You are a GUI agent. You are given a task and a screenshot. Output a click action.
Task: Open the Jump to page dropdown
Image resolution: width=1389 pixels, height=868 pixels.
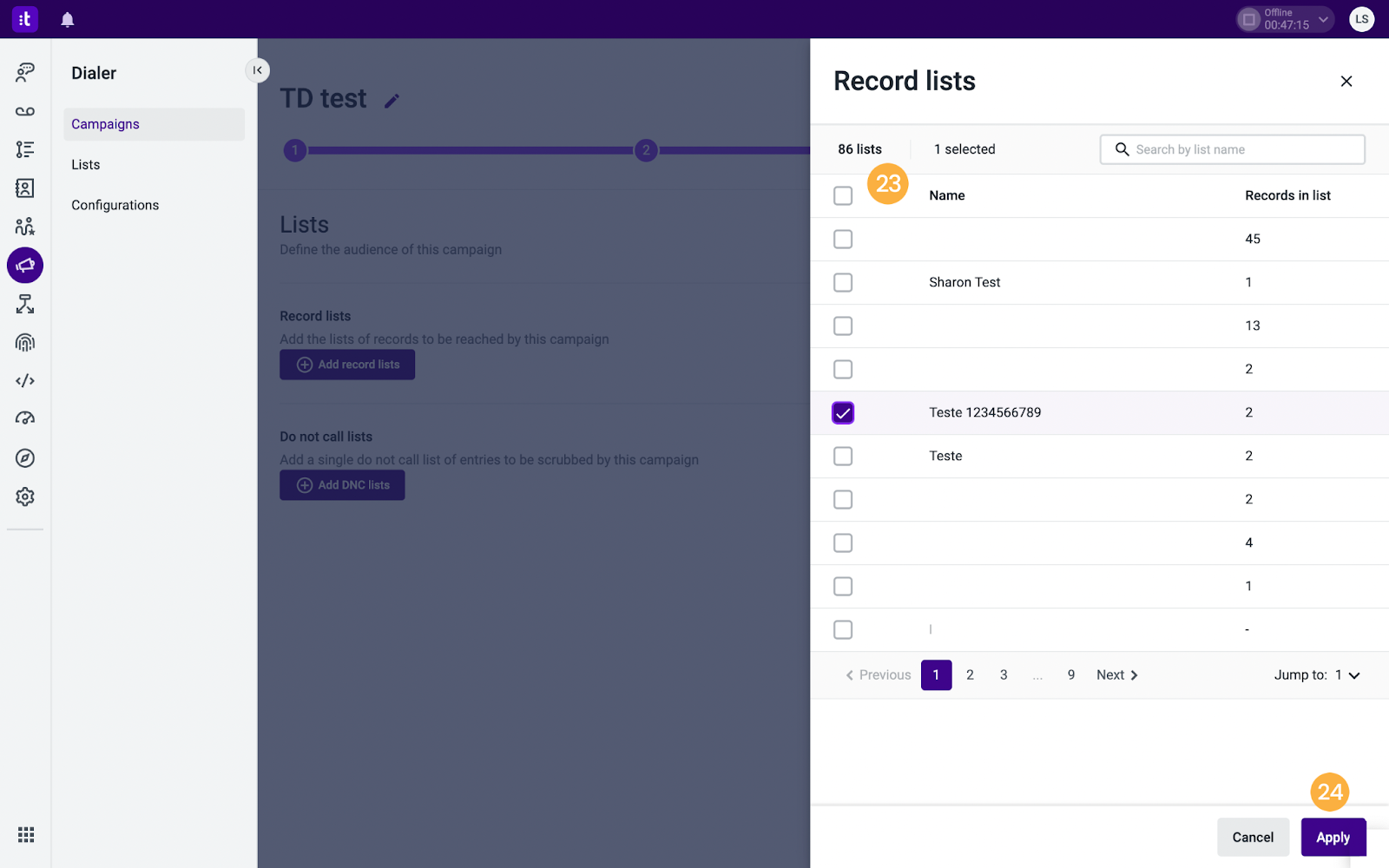[x=1317, y=675]
